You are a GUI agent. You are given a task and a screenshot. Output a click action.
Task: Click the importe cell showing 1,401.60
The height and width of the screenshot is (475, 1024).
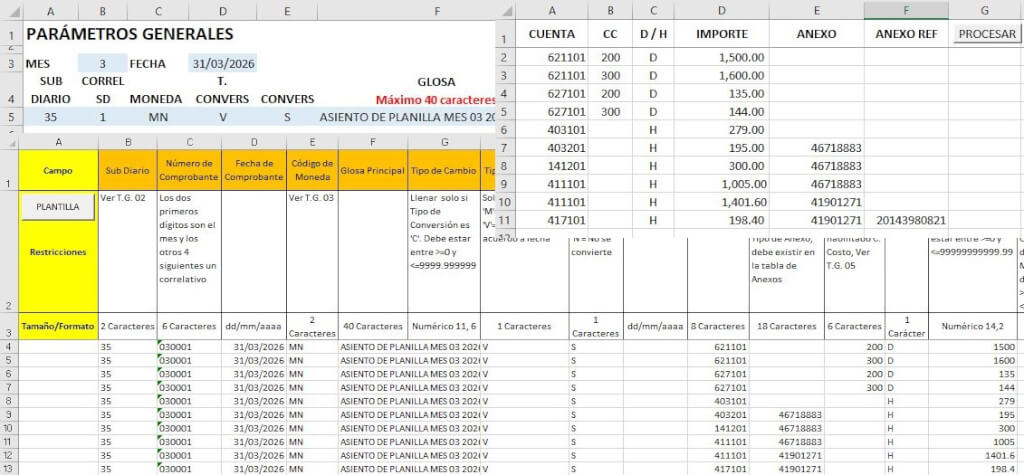point(721,201)
